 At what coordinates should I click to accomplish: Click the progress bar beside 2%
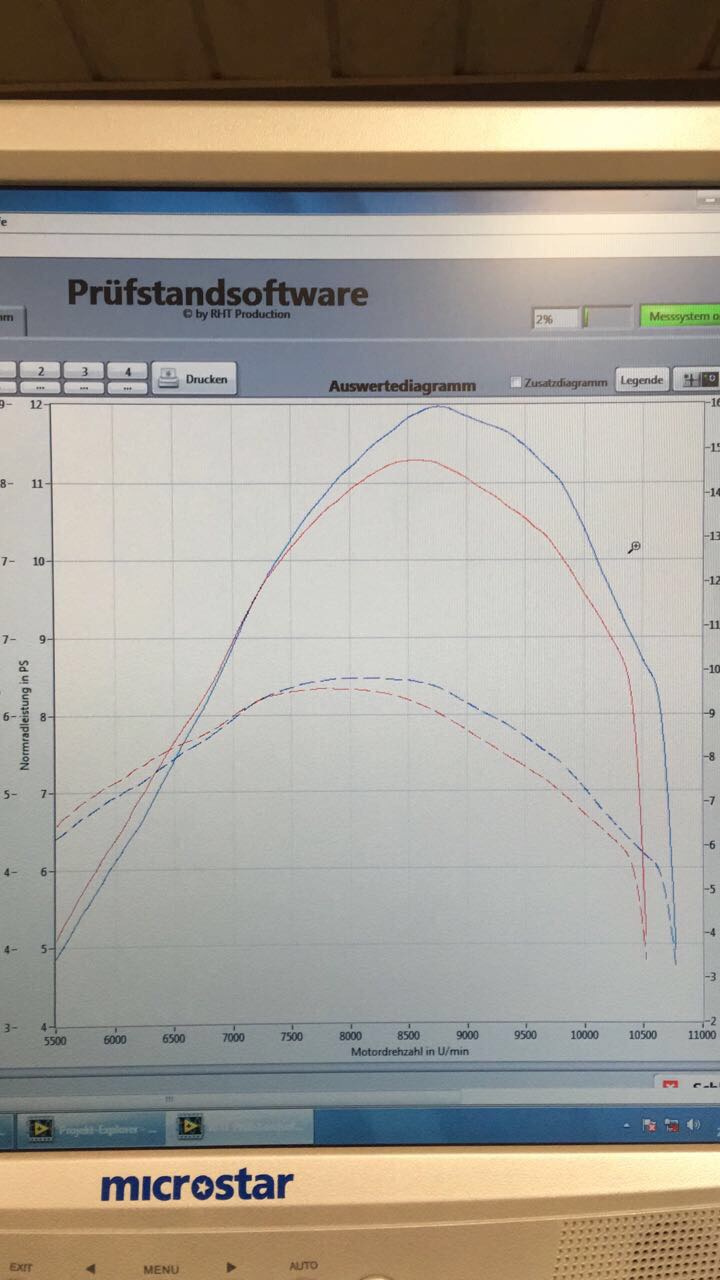[x=608, y=319]
